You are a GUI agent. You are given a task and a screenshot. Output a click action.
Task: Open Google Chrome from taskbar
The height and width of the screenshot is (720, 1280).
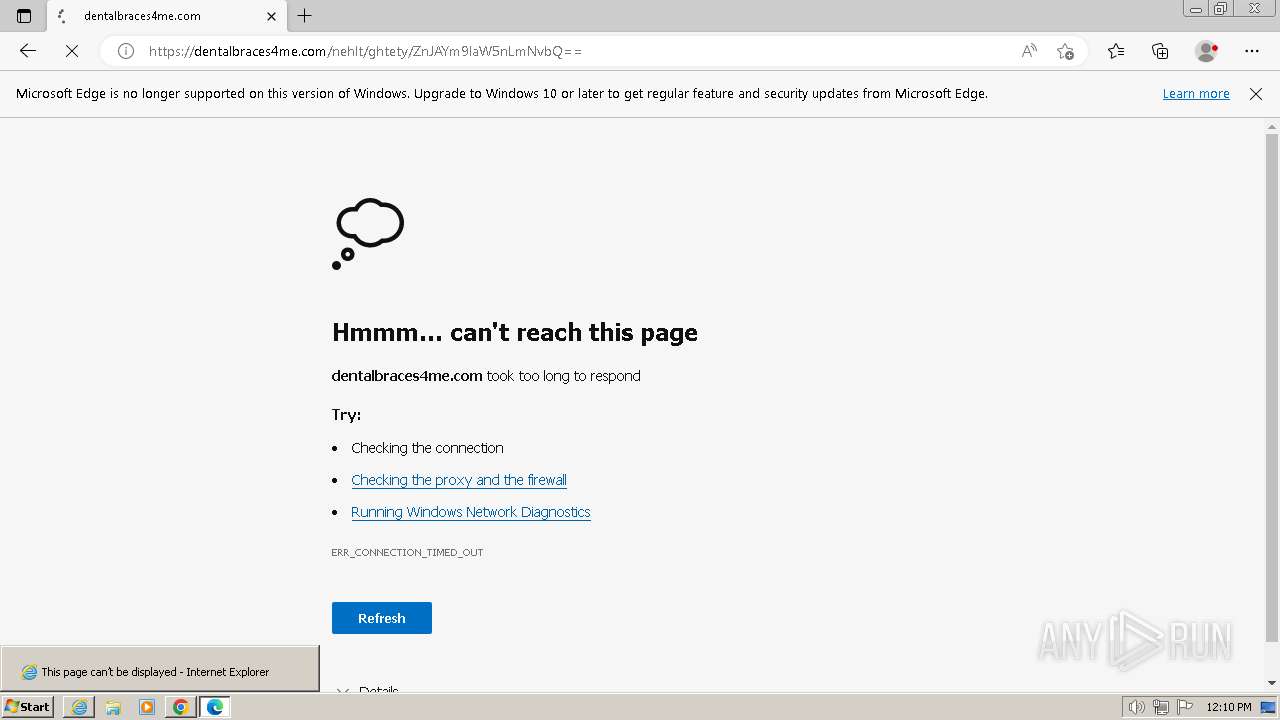pyautogui.click(x=181, y=707)
